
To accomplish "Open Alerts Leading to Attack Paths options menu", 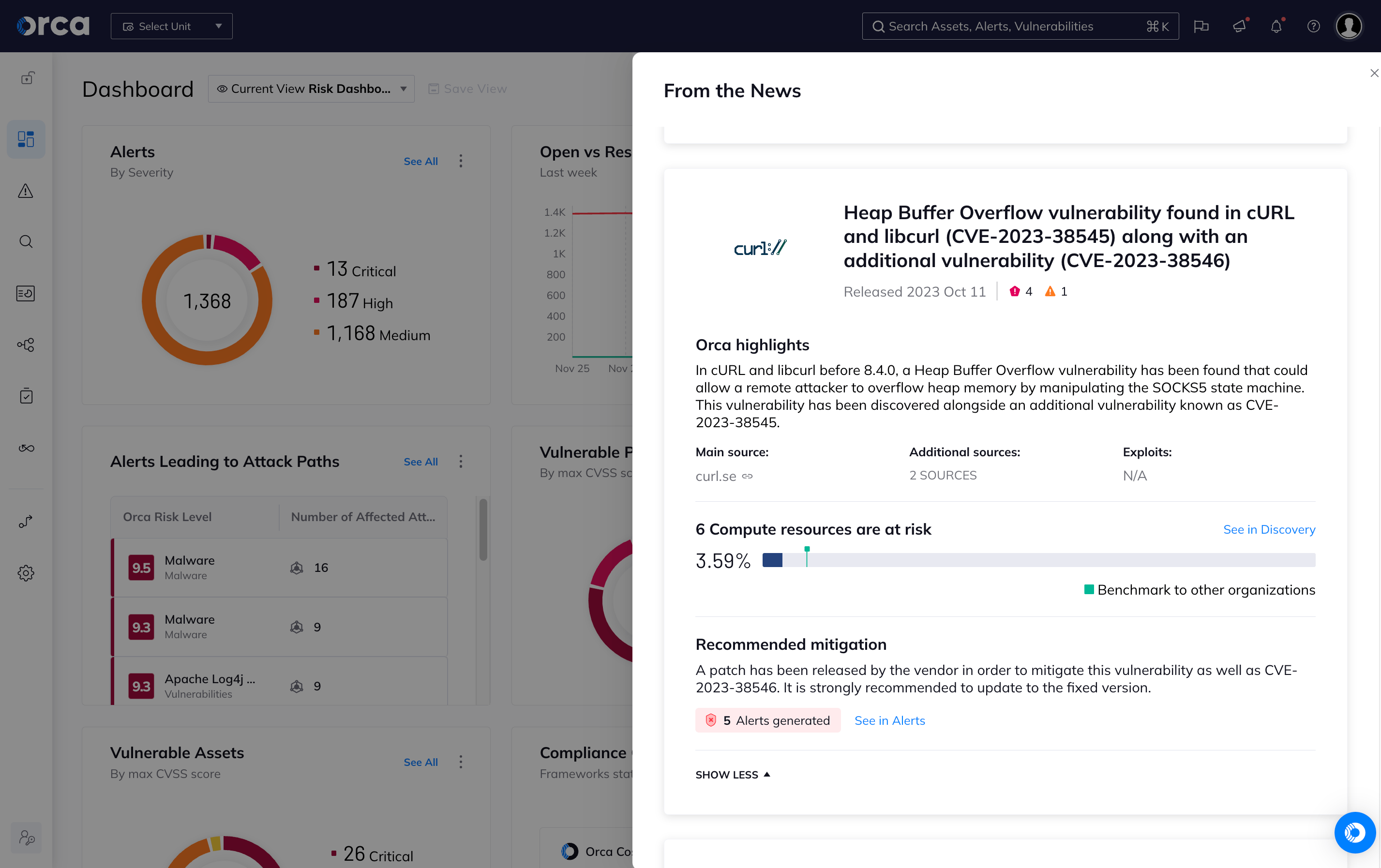I will click(x=461, y=462).
